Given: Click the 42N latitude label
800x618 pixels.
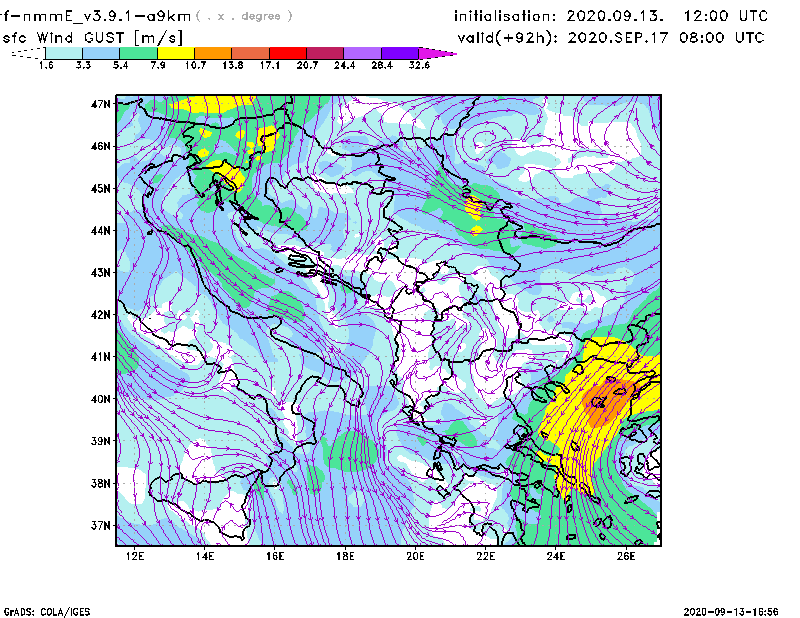Looking at the screenshot, I should pyautogui.click(x=101, y=315).
